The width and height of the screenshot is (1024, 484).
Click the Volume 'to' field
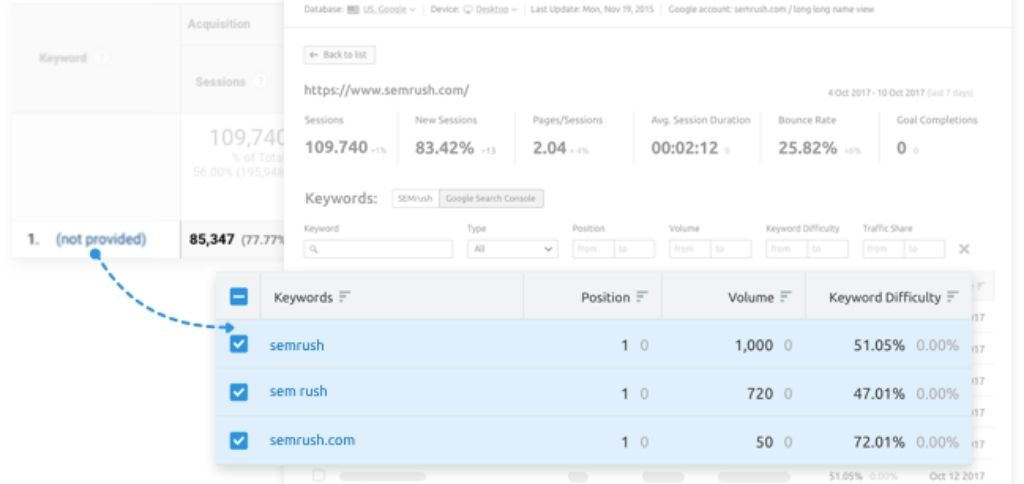[x=731, y=249]
